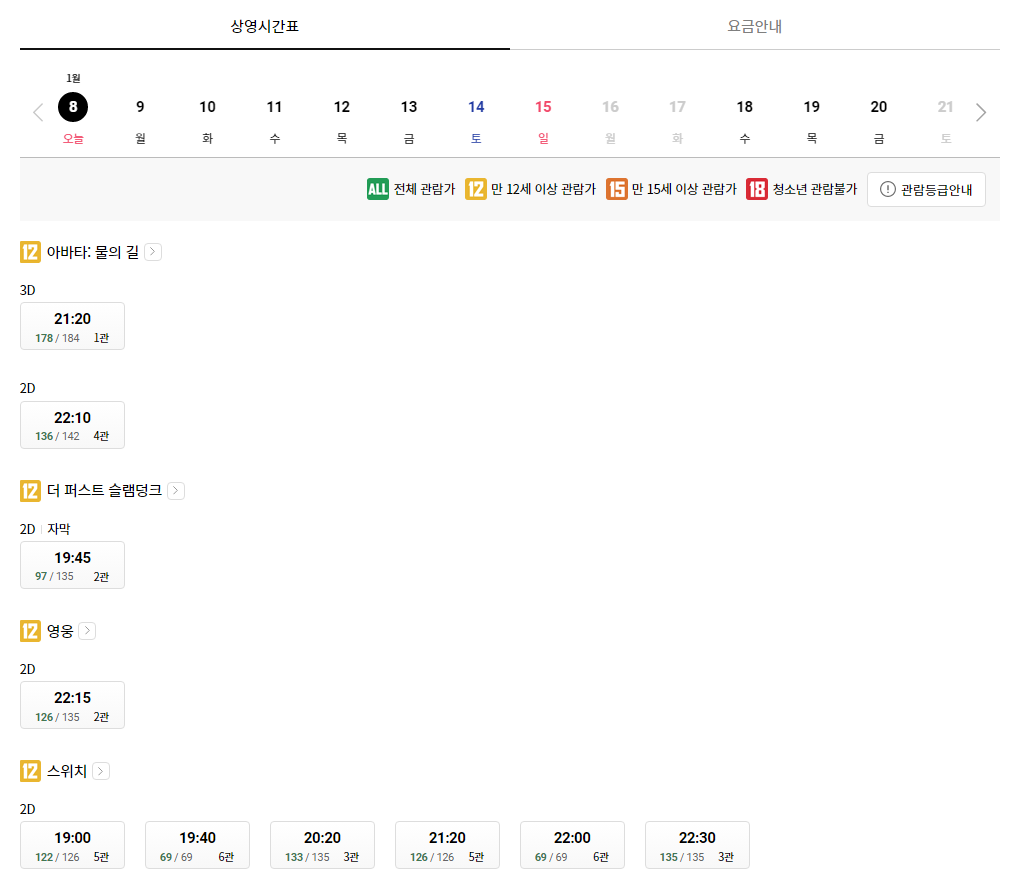Image resolution: width=1020 pixels, height=880 pixels.
Task: Open the 요금안내 tab
Action: click(755, 26)
